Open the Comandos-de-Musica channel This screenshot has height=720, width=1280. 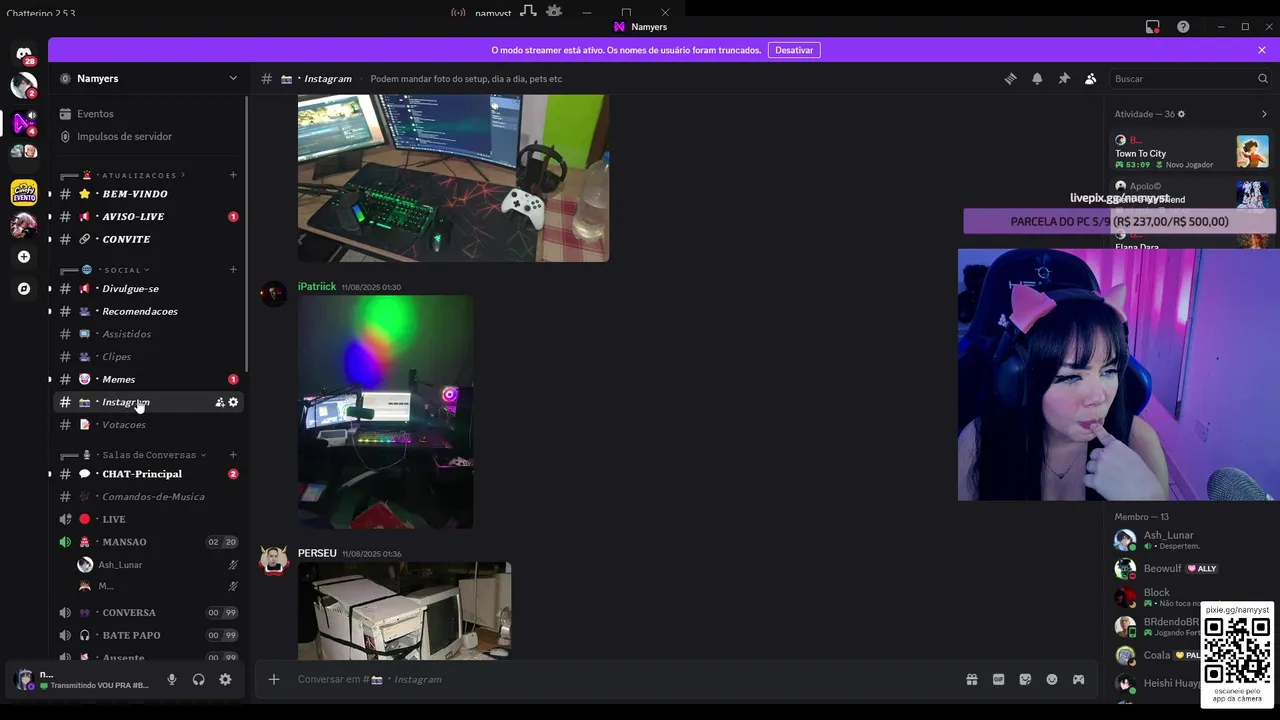point(148,497)
